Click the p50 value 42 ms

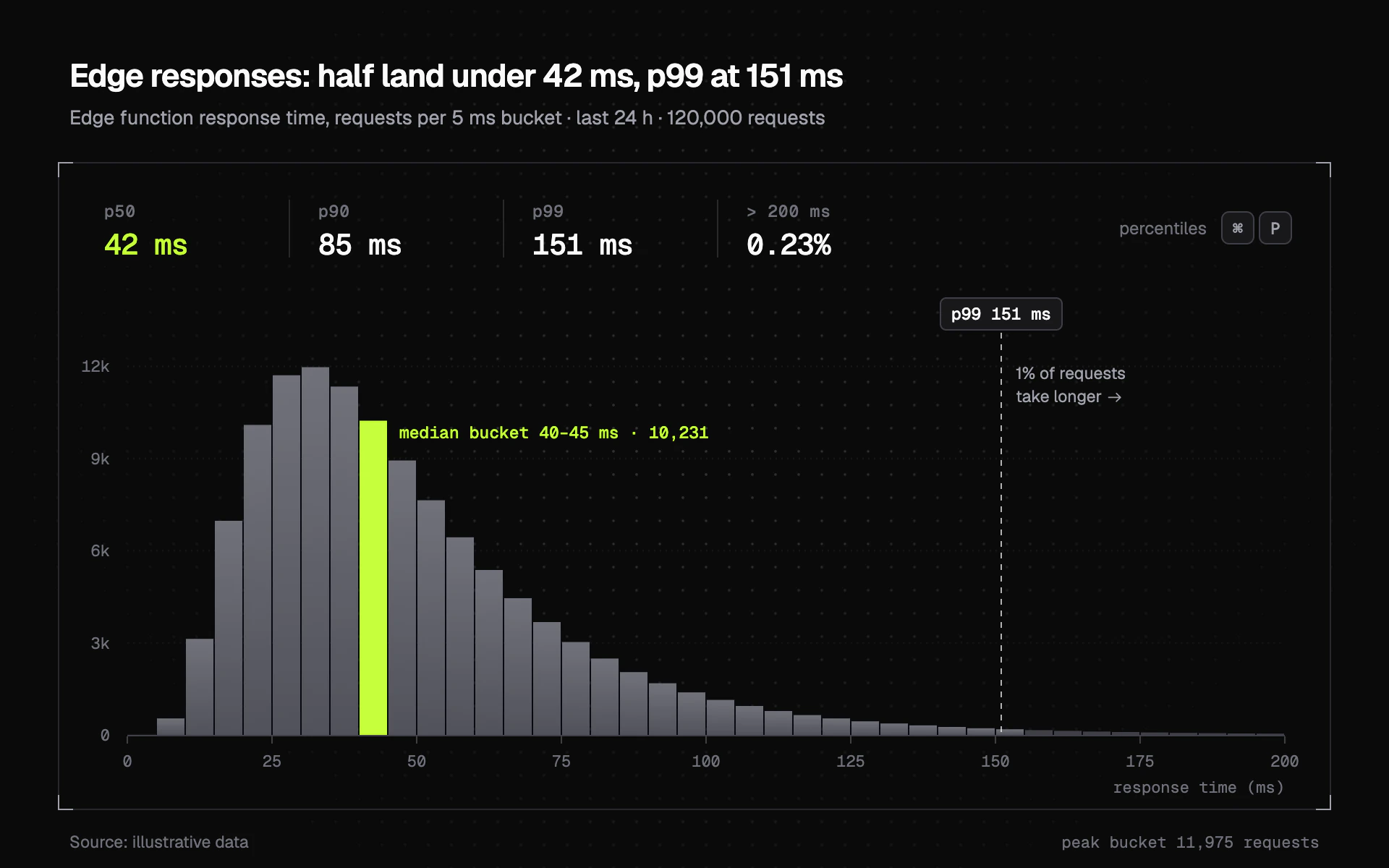coord(145,244)
